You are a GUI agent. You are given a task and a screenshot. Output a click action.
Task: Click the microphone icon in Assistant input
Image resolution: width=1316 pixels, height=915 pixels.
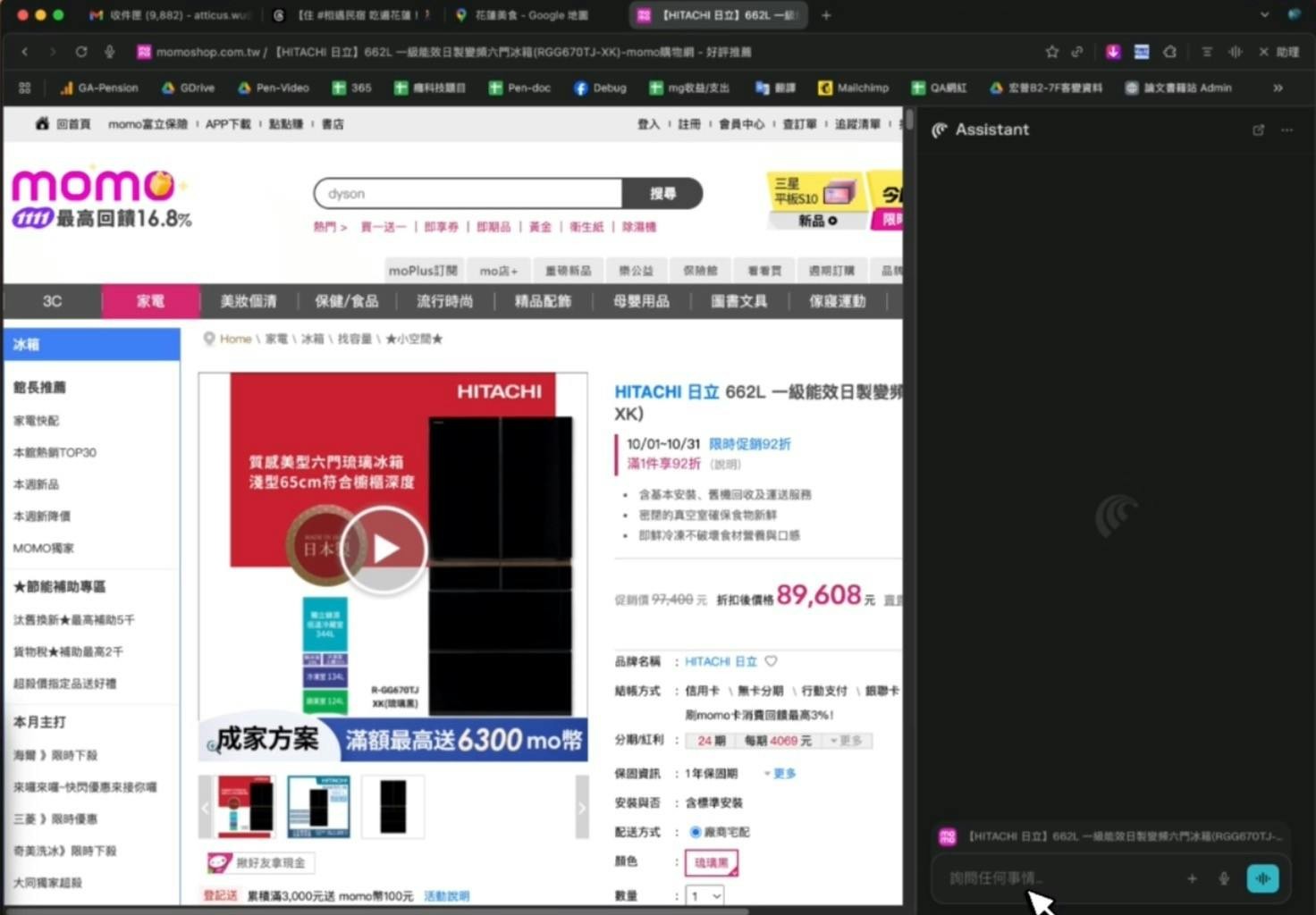(x=1224, y=878)
